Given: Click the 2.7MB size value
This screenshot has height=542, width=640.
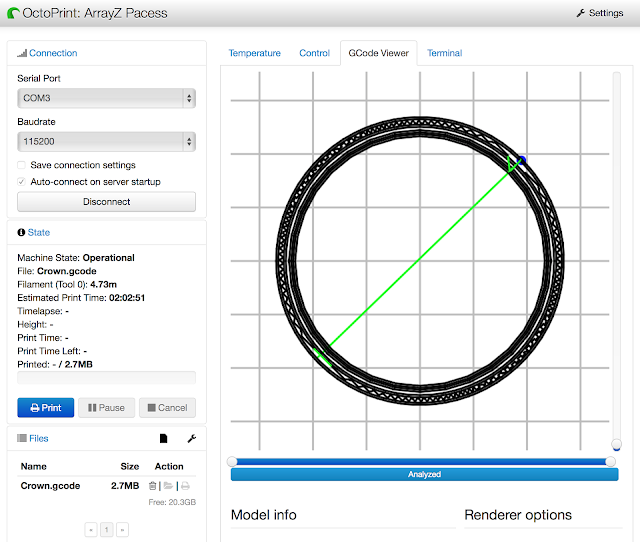Looking at the screenshot, I should (125, 486).
